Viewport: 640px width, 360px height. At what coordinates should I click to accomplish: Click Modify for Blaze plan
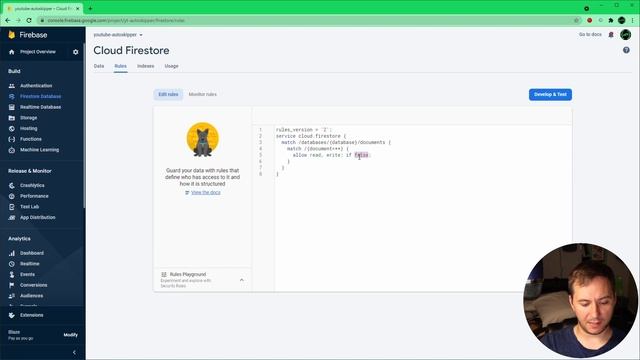tap(71, 335)
